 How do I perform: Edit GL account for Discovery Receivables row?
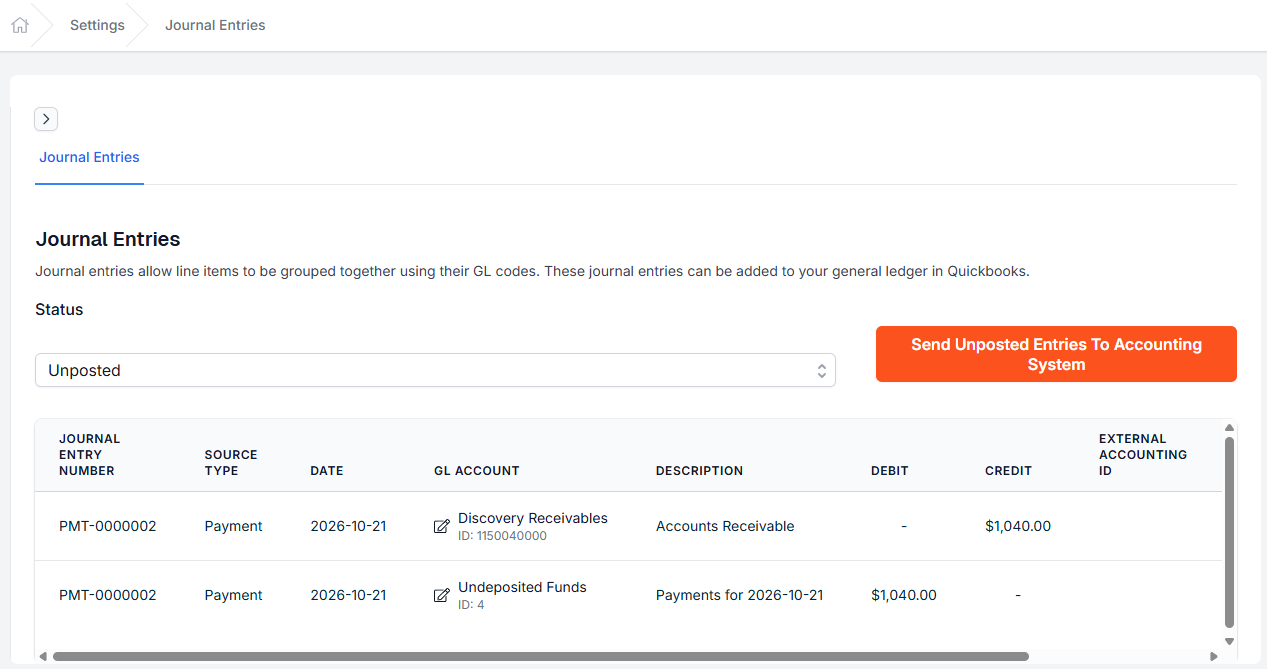point(441,527)
